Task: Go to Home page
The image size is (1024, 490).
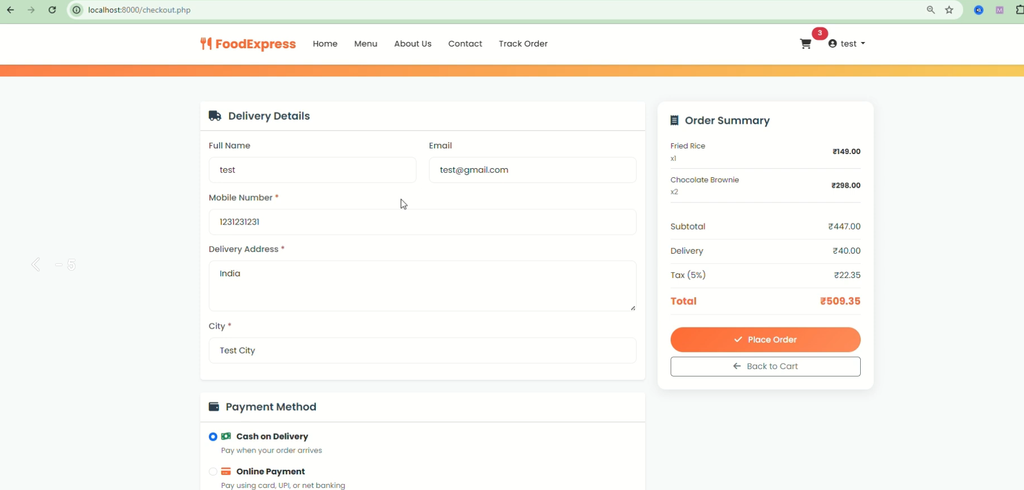Action: [325, 44]
